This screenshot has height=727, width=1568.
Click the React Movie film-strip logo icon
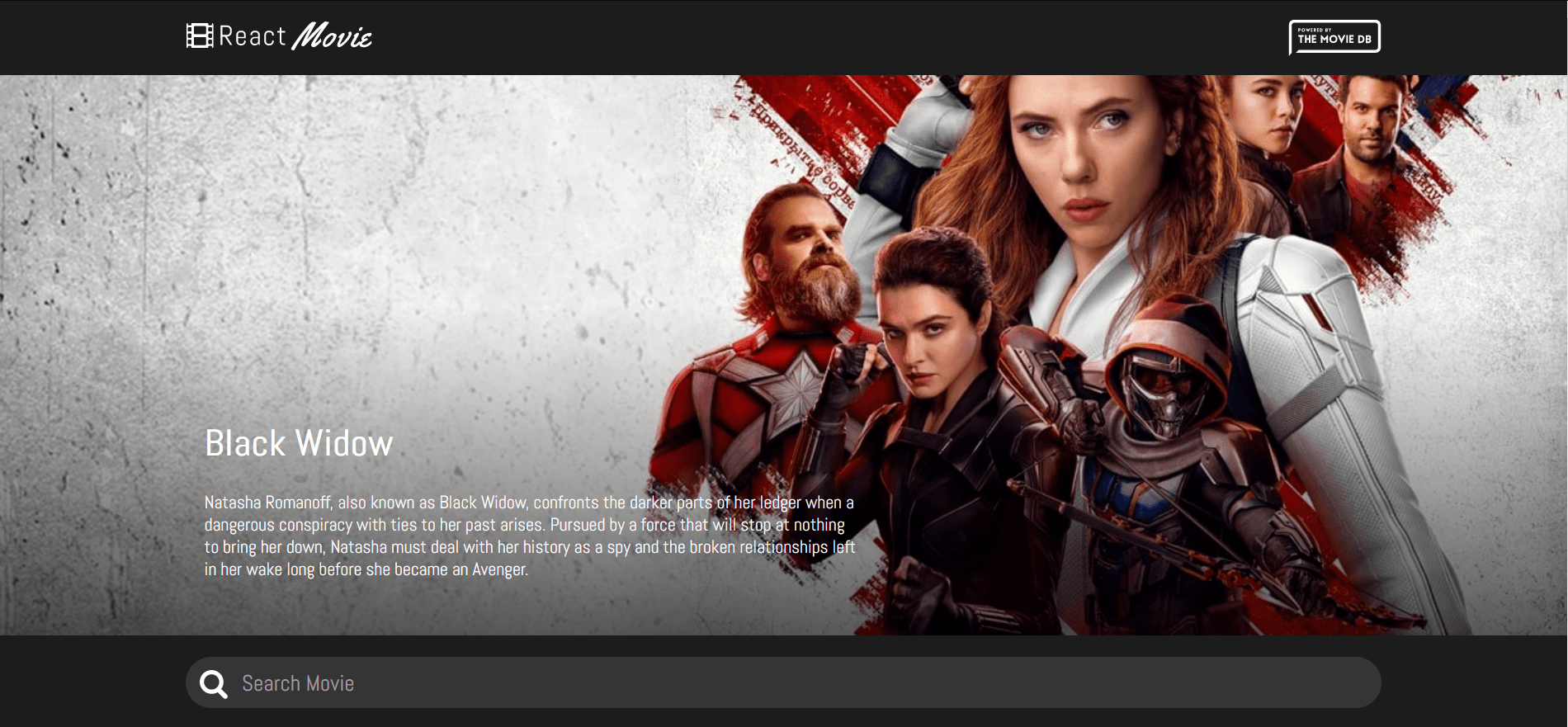click(x=200, y=36)
